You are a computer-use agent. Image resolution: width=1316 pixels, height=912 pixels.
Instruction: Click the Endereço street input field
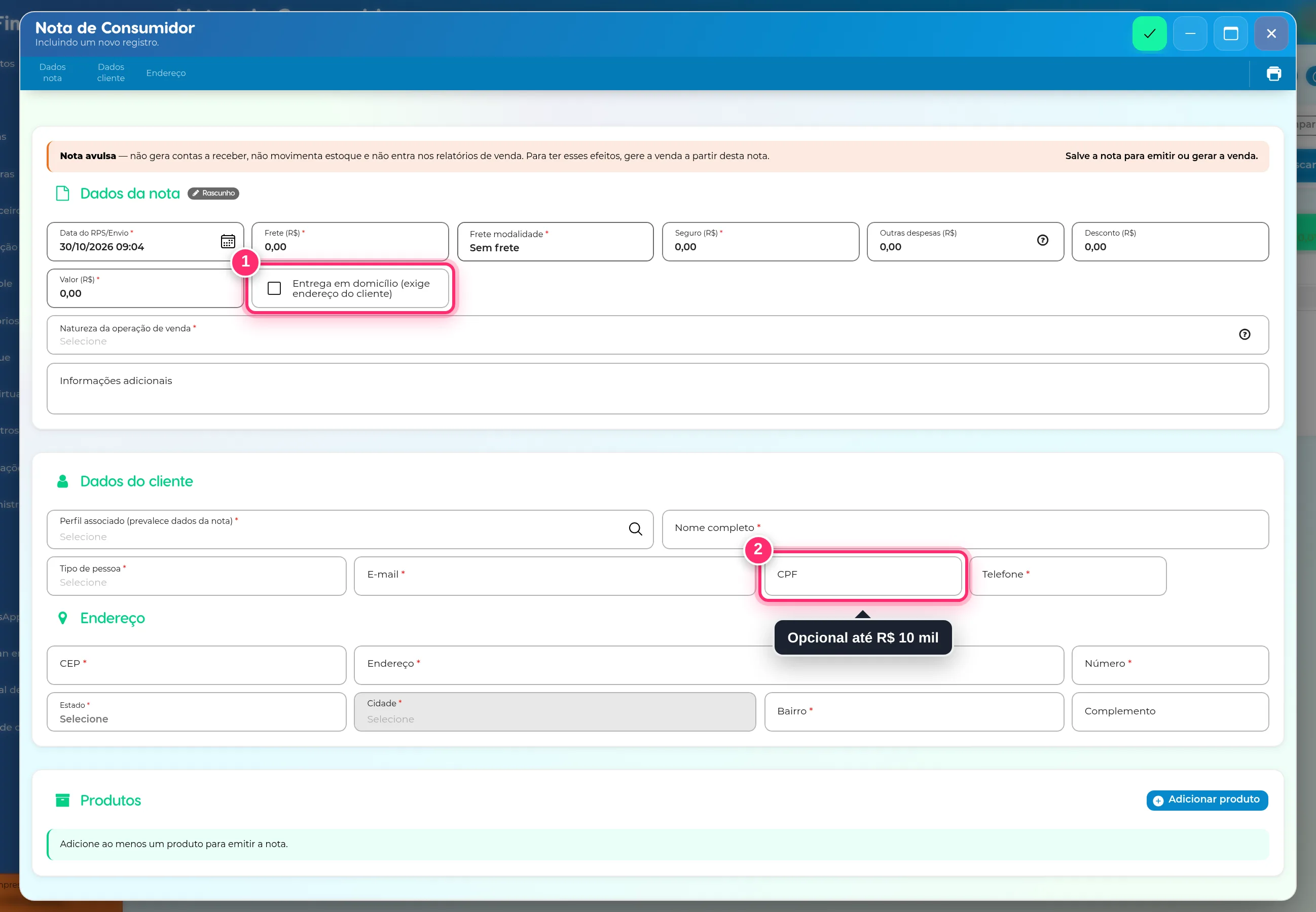708,665
